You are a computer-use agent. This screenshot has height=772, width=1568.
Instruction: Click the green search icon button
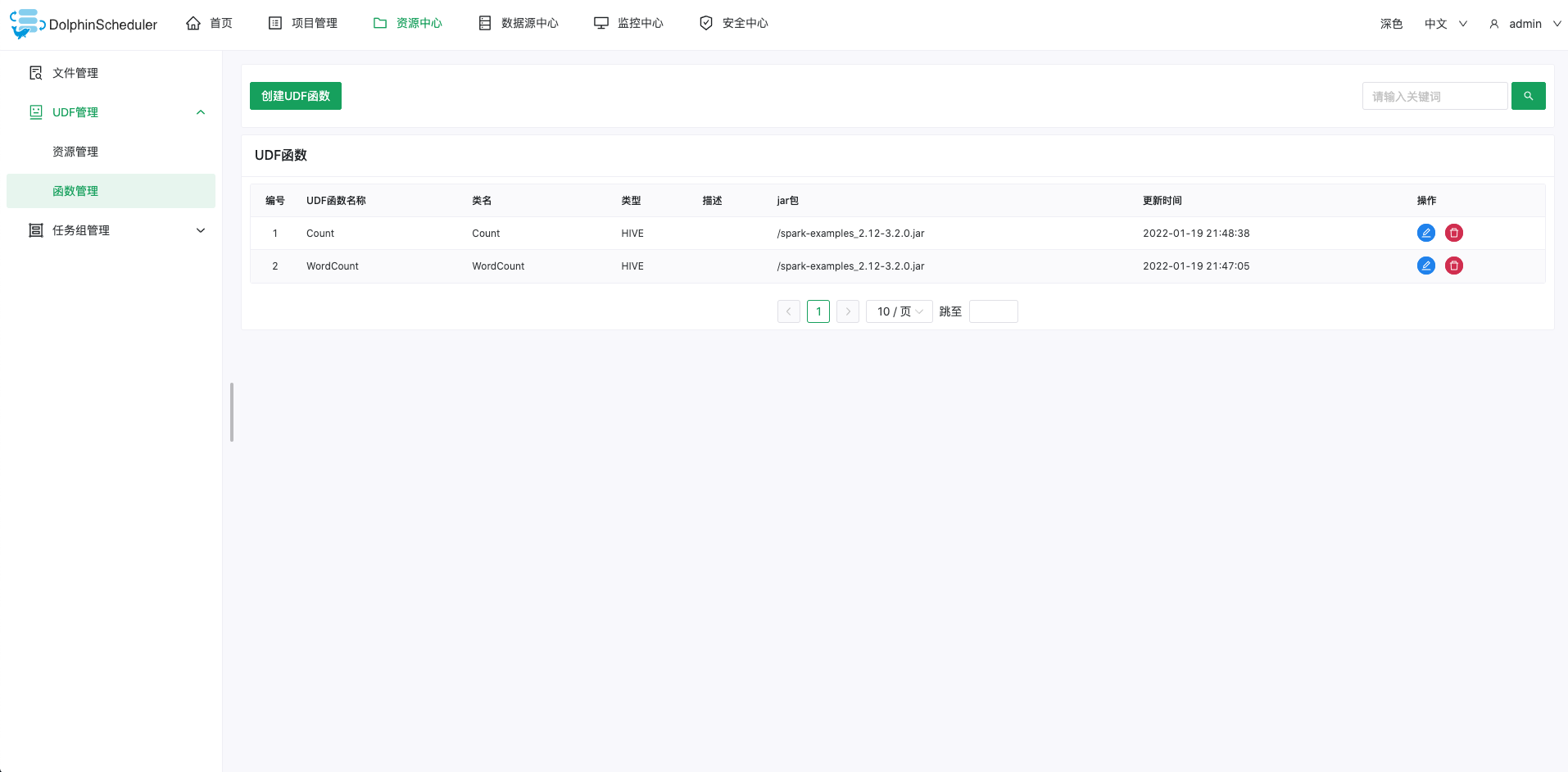point(1529,96)
